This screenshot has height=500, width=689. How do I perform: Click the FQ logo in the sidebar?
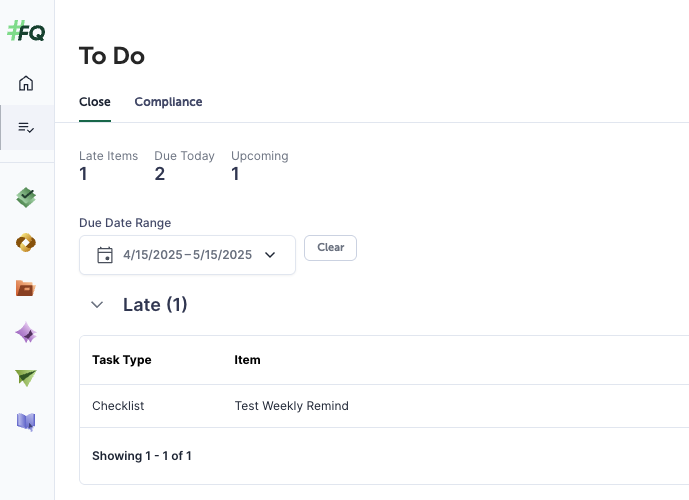[26, 31]
